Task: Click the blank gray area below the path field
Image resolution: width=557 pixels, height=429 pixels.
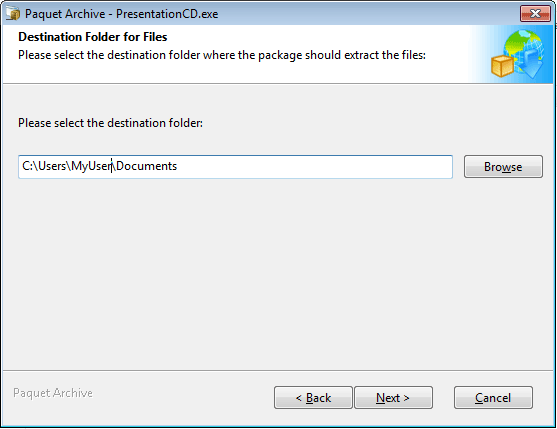Action: click(x=277, y=273)
